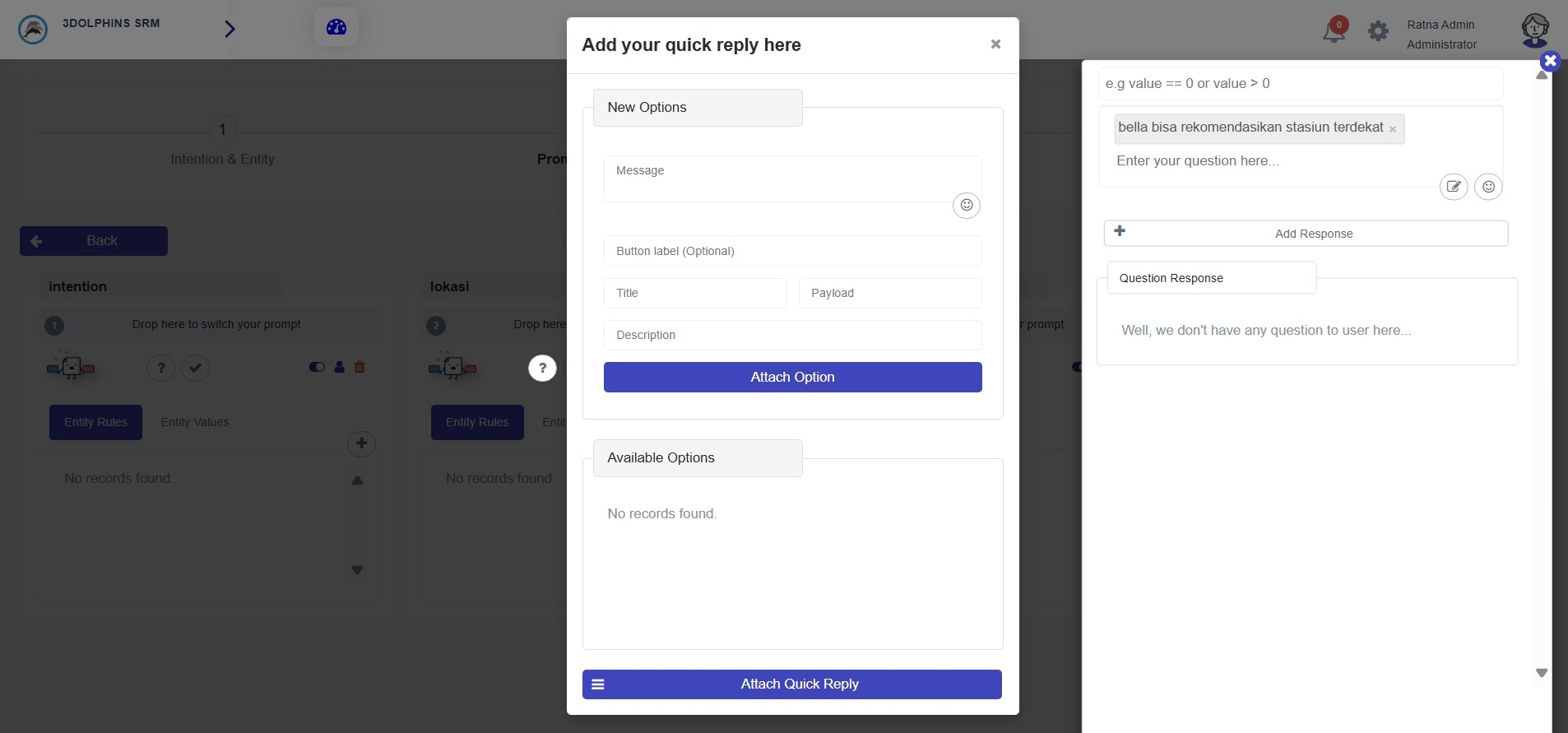
Task: Click the intention list up arrow
Action: point(357,480)
